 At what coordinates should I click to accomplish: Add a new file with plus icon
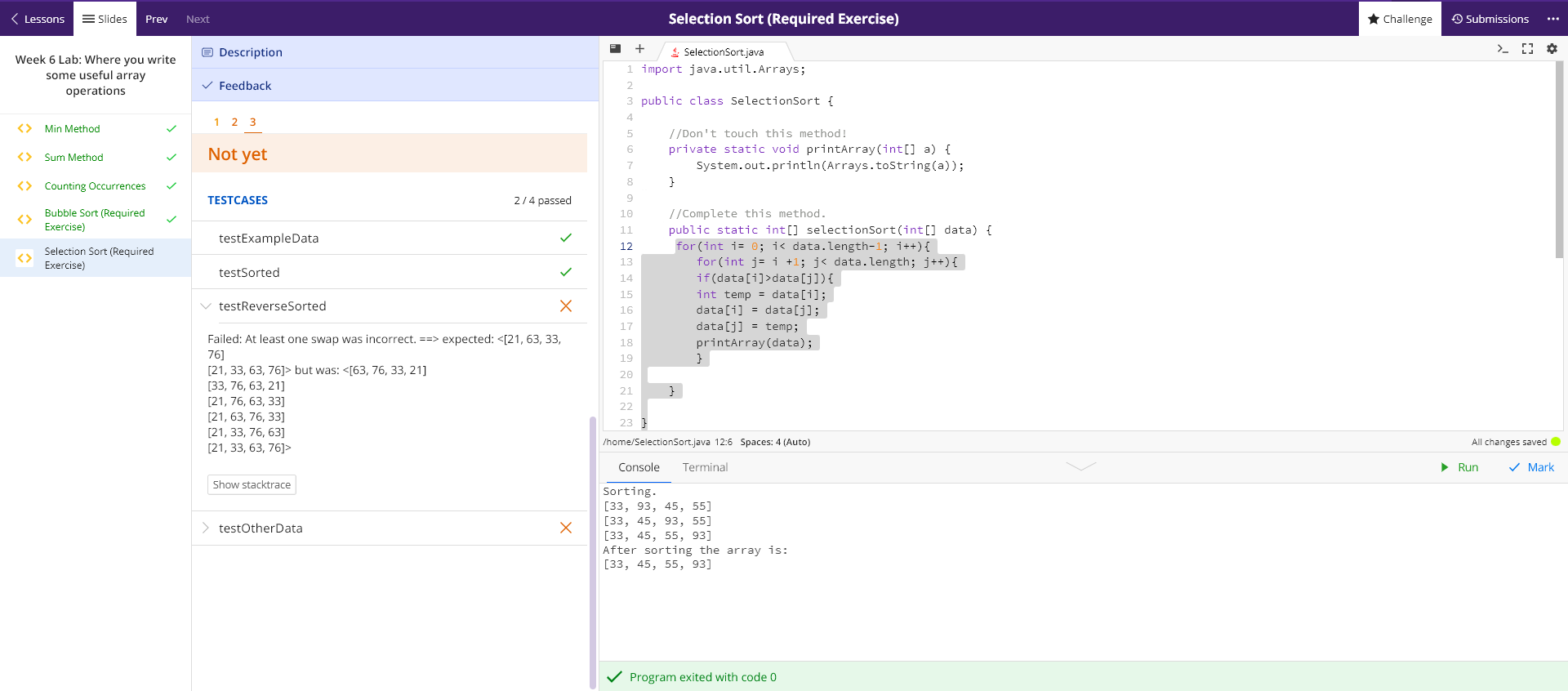639,49
